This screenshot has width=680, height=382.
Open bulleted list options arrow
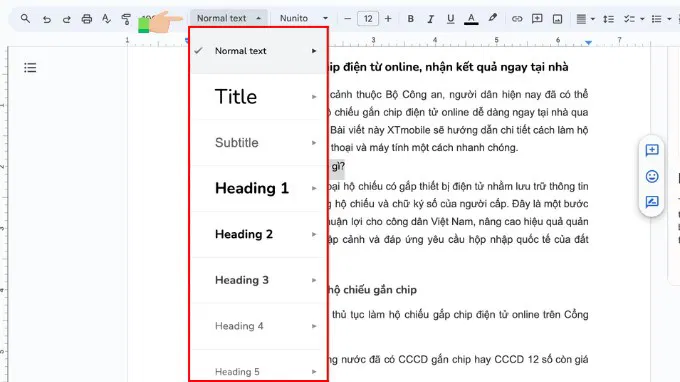(669, 19)
